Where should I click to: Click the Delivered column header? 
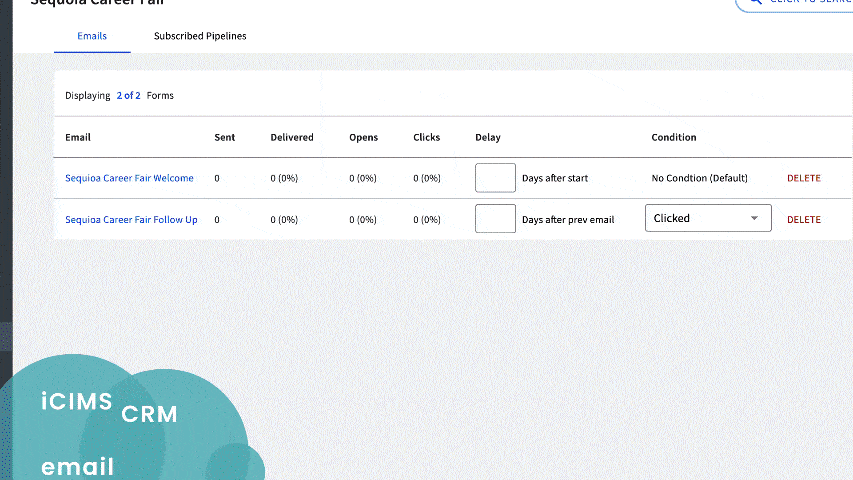292,137
